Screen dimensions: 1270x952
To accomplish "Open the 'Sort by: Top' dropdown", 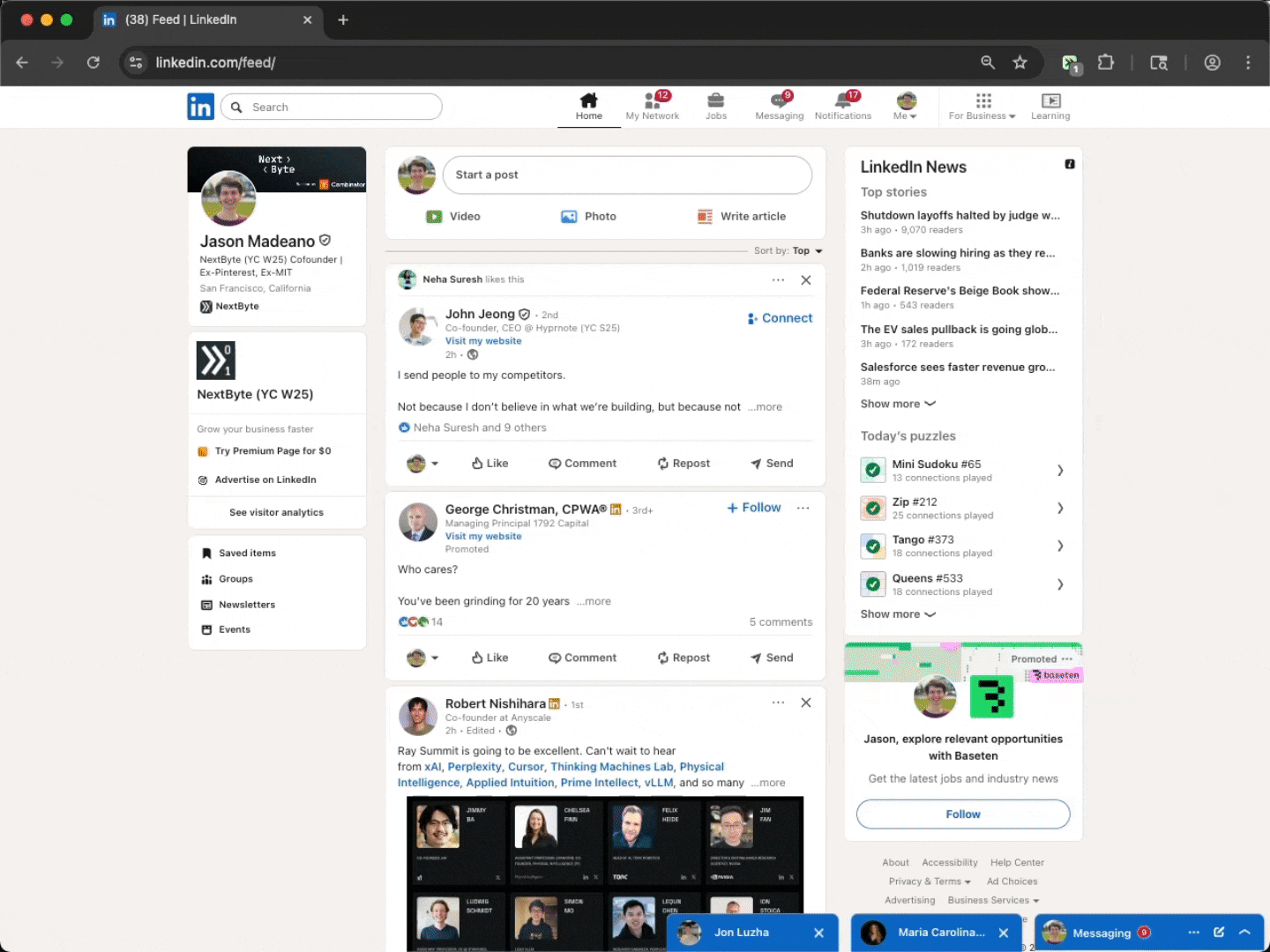I will [x=788, y=250].
